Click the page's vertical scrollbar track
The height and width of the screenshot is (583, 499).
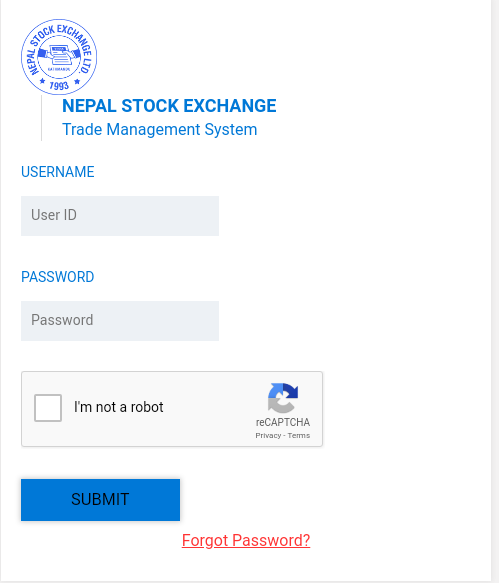click(x=495, y=292)
